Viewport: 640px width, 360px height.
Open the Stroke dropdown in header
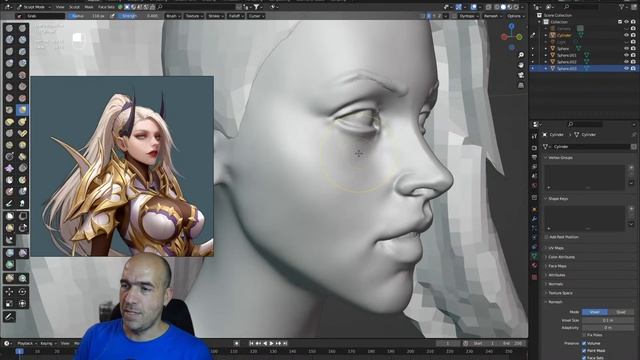[215, 16]
